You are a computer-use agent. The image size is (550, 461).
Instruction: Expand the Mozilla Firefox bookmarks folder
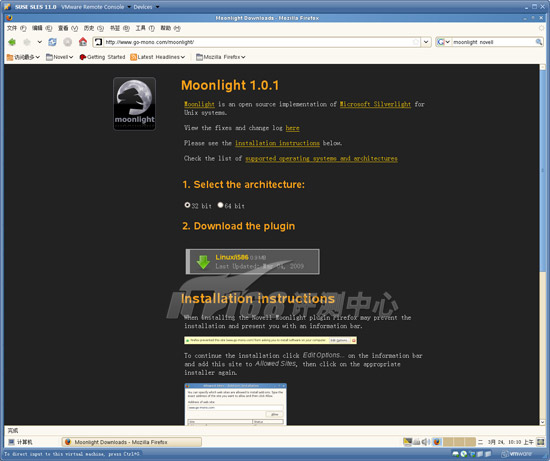click(x=221, y=57)
